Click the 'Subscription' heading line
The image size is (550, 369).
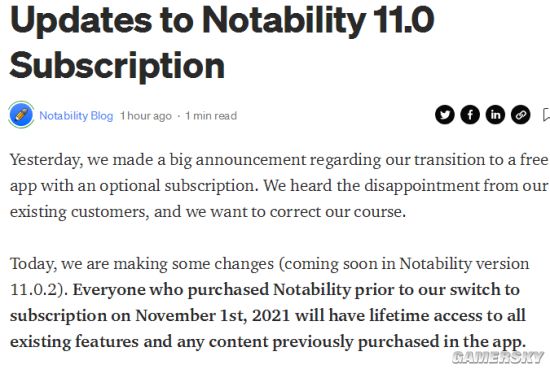(x=117, y=66)
